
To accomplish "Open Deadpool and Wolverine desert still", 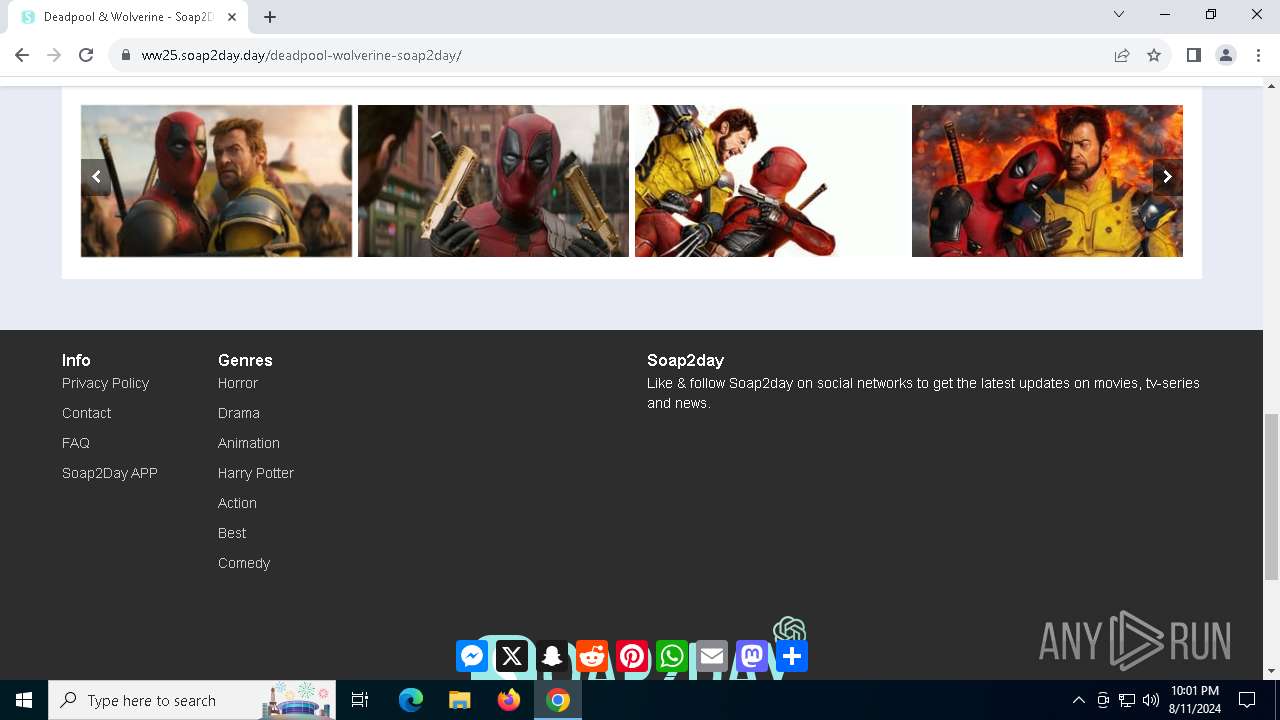I will click(216, 181).
